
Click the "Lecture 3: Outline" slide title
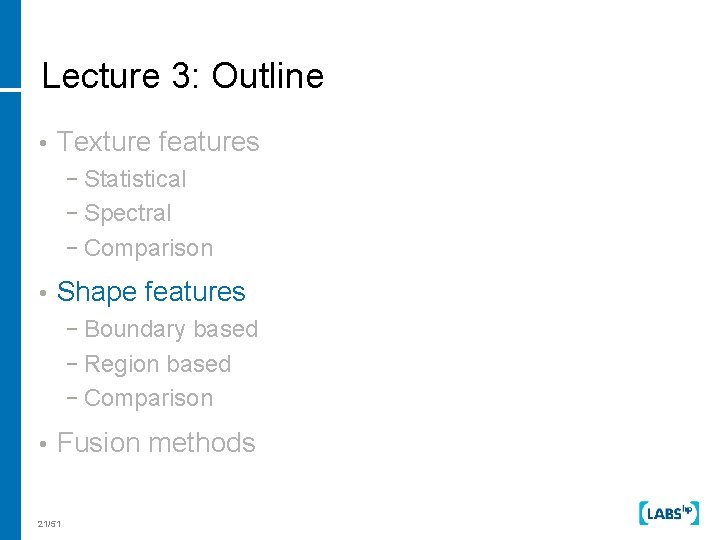183,76
